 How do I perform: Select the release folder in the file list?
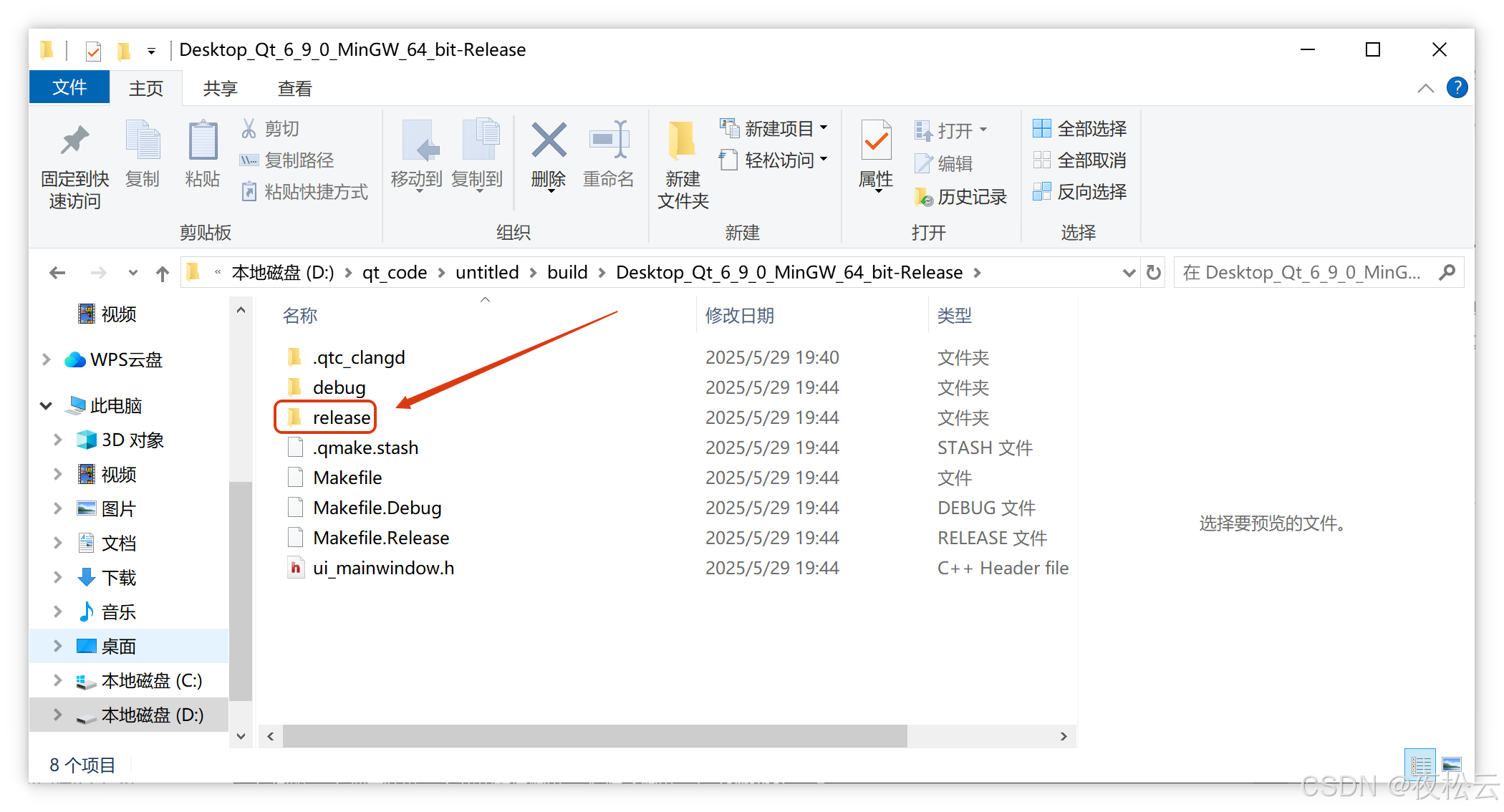[341, 417]
